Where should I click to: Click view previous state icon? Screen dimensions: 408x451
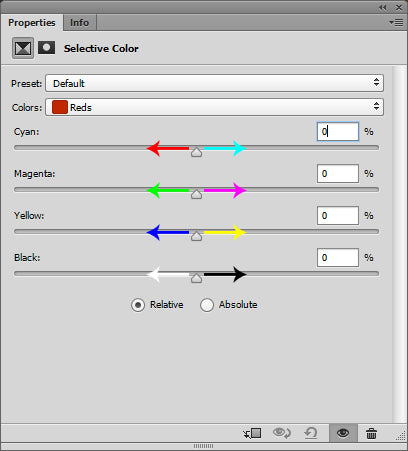click(x=282, y=433)
